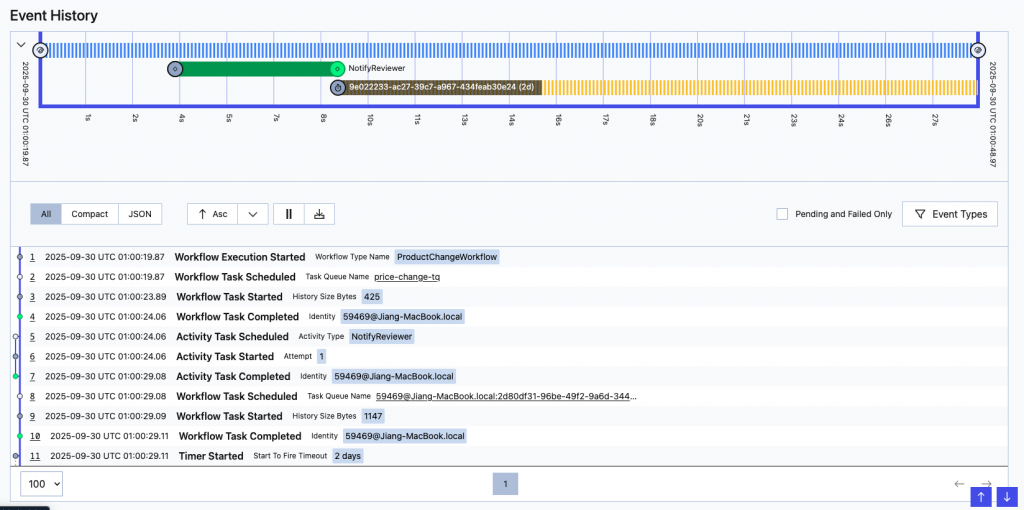Click event 1 gray status dot
This screenshot has height=510, width=1024.
coord(20,257)
